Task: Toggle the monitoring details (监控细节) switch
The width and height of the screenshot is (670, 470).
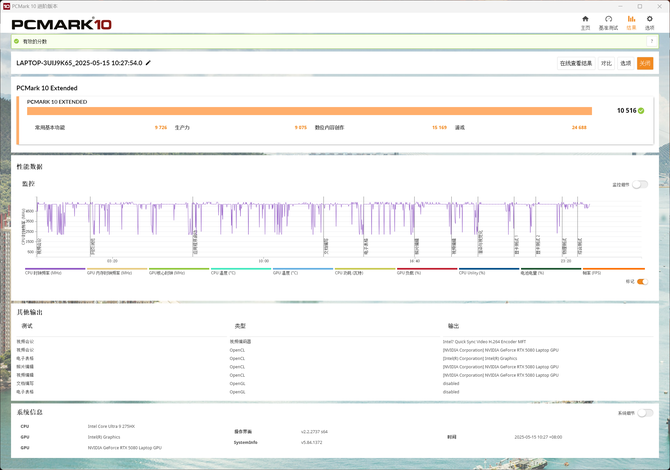Action: (x=640, y=185)
